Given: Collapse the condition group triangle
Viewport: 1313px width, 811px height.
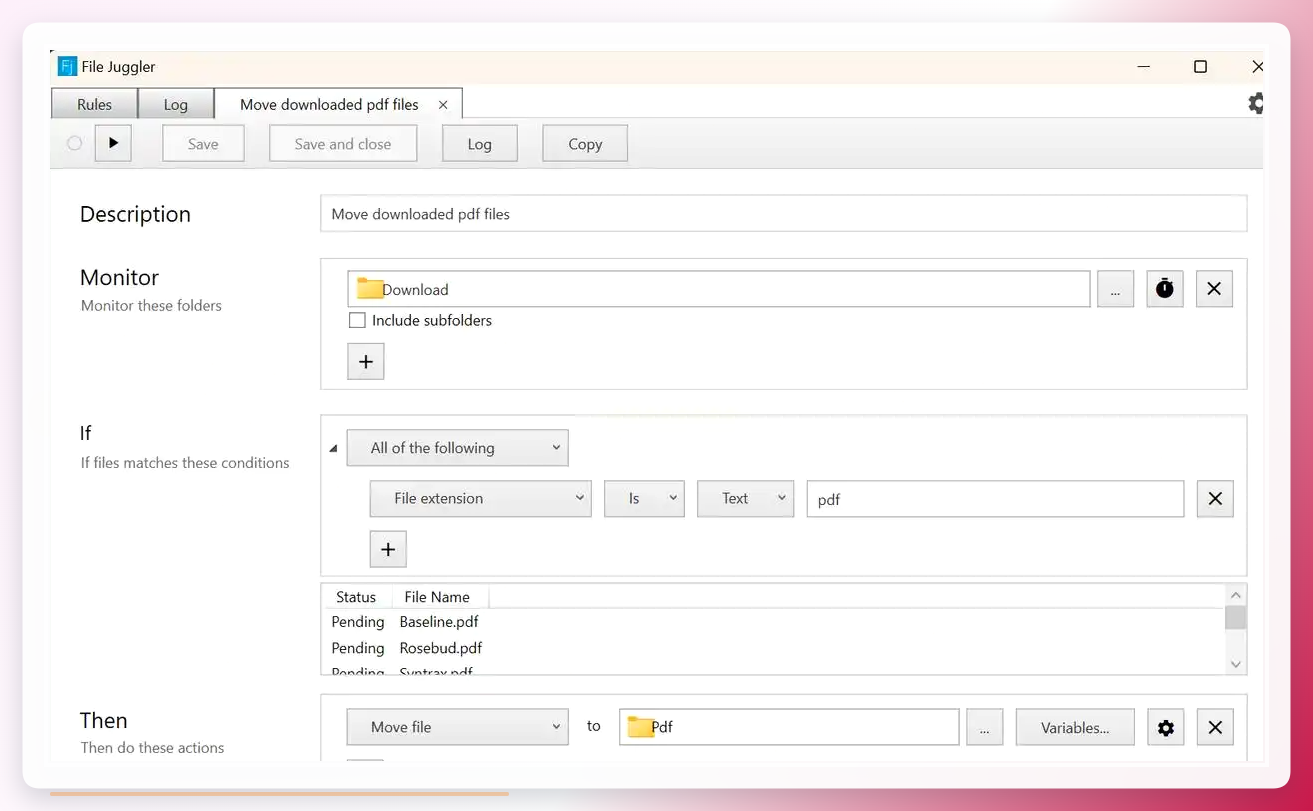Looking at the screenshot, I should tap(333, 449).
